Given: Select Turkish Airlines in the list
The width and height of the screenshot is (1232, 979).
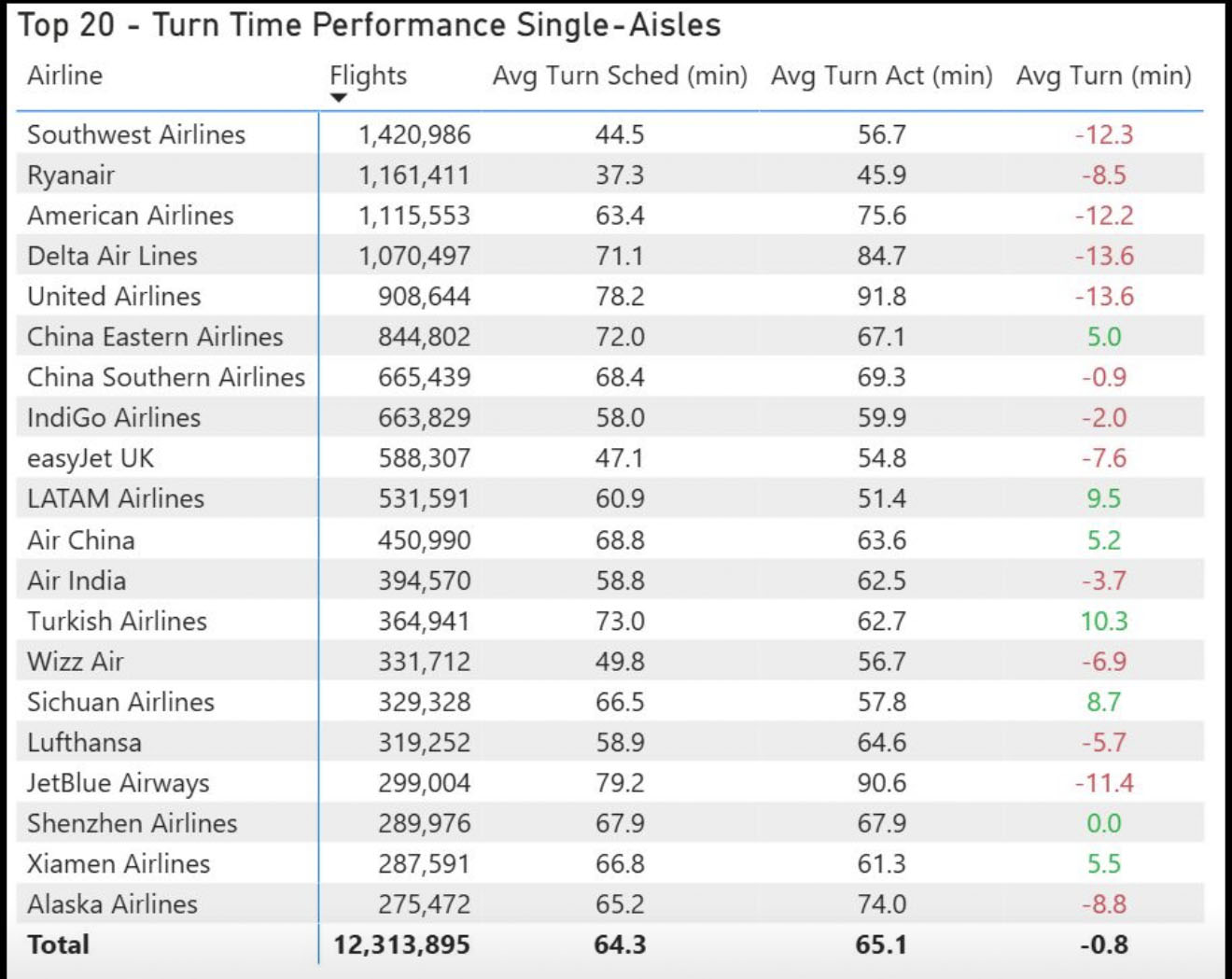Looking at the screenshot, I should click(x=117, y=621).
